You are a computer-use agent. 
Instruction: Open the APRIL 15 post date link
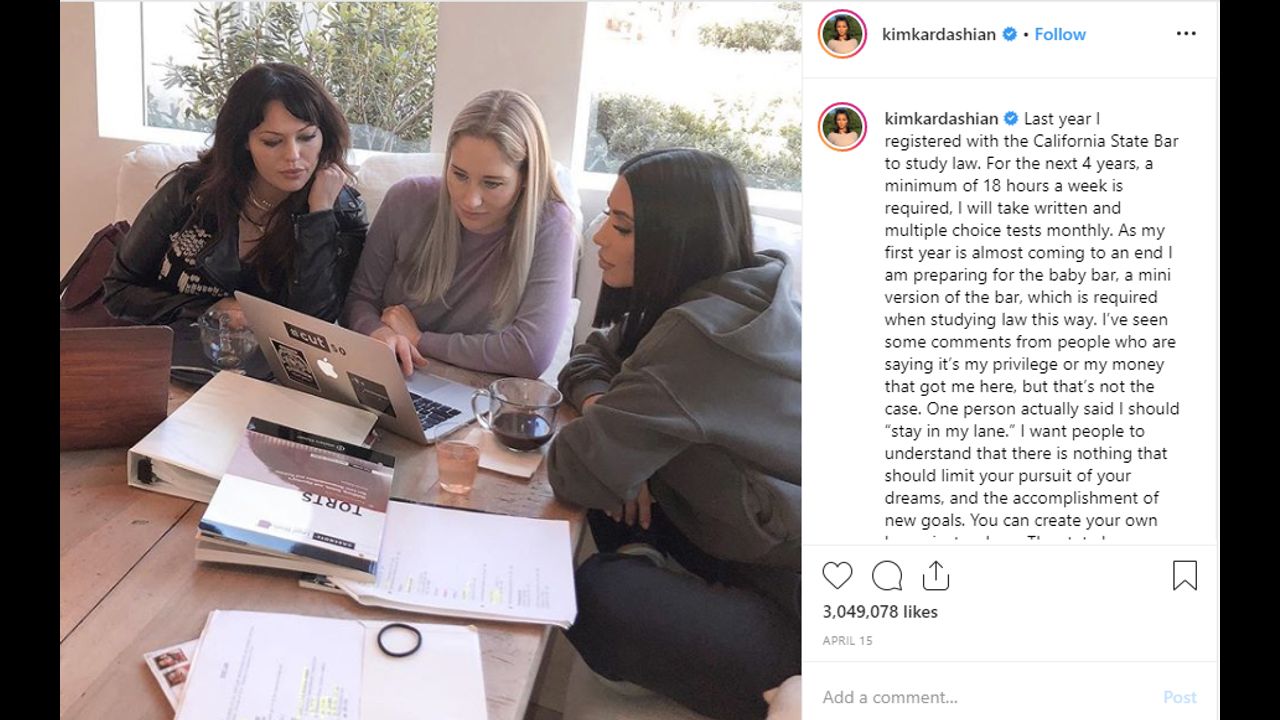click(x=847, y=641)
